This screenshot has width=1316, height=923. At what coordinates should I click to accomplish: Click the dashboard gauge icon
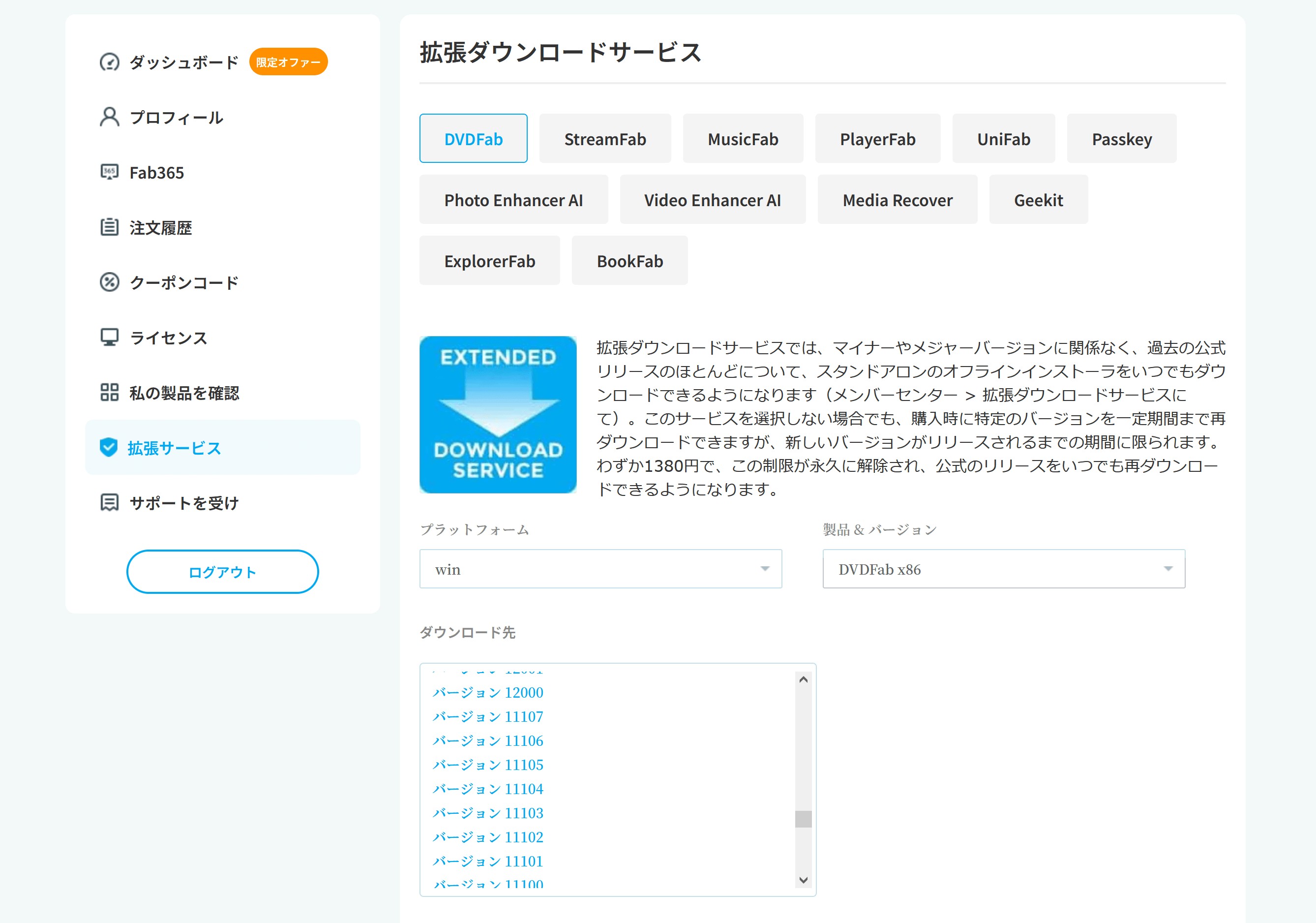pos(109,62)
